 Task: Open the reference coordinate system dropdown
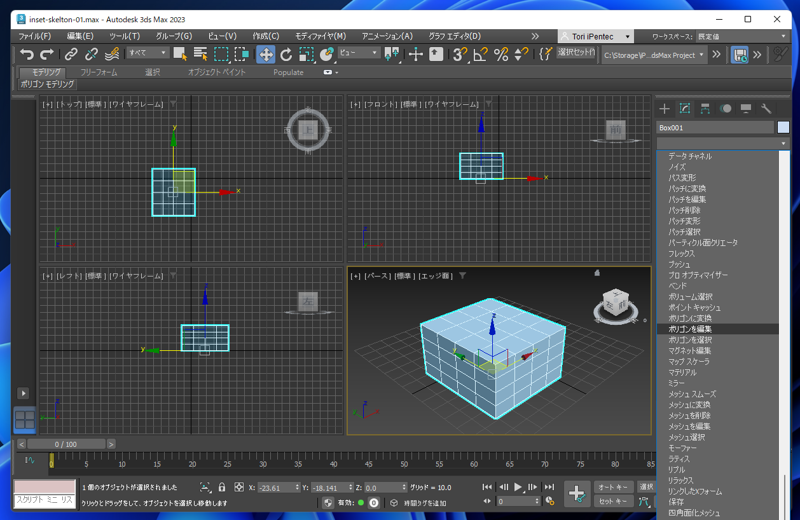point(358,53)
